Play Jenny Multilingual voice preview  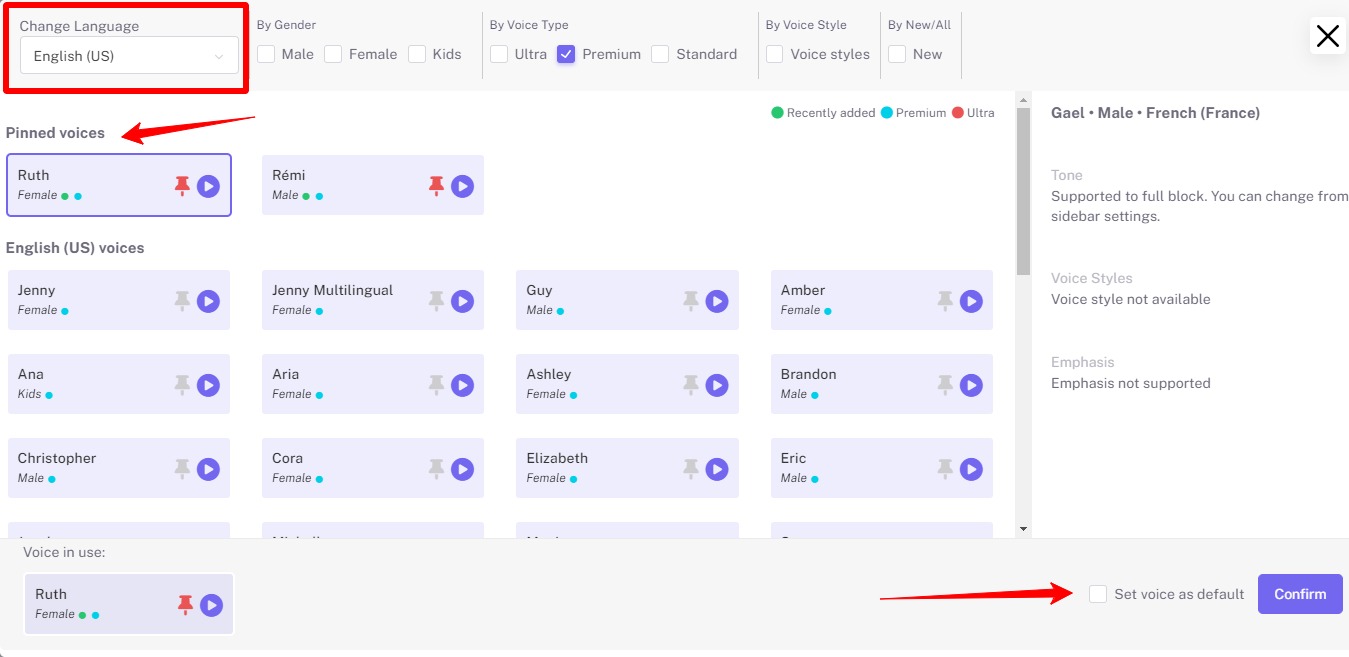(462, 301)
